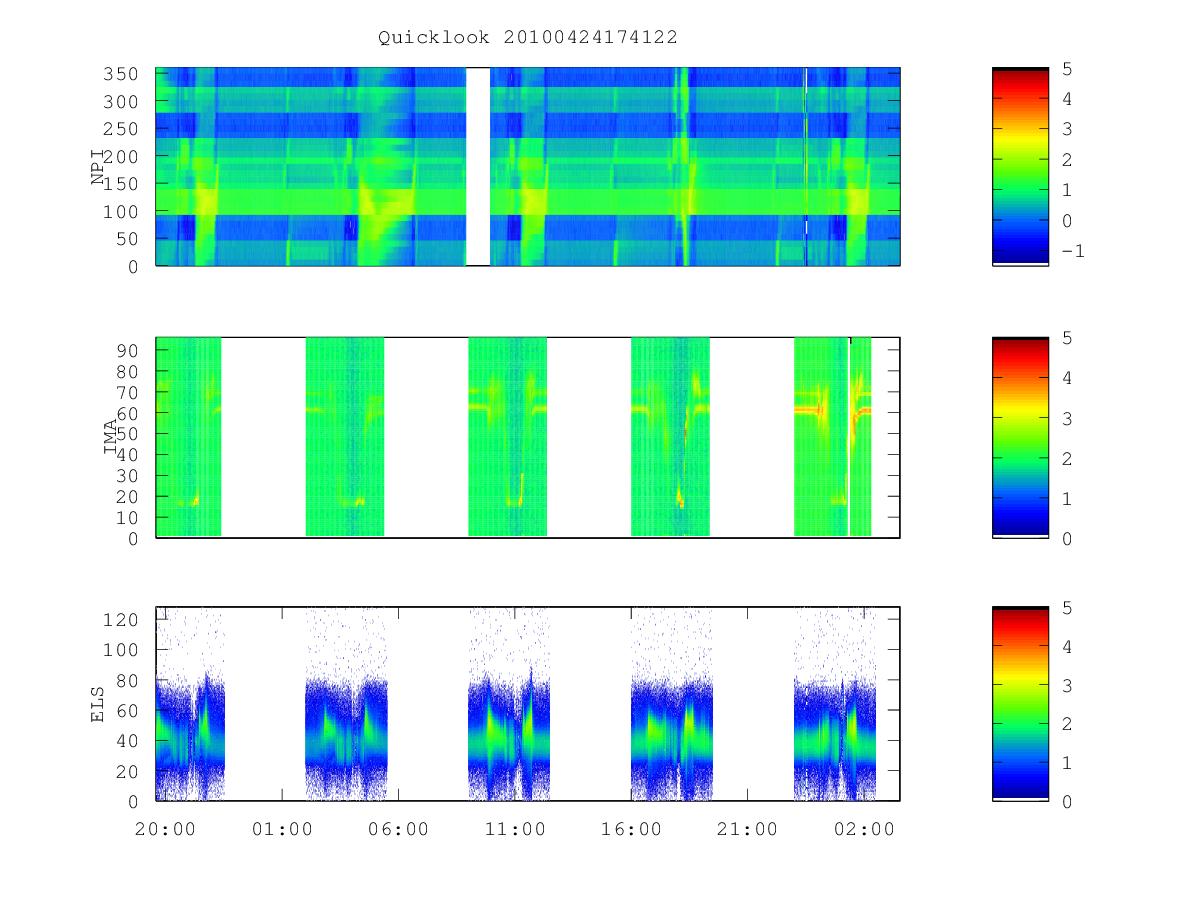Click the 06:00 time axis tick label

(398, 830)
